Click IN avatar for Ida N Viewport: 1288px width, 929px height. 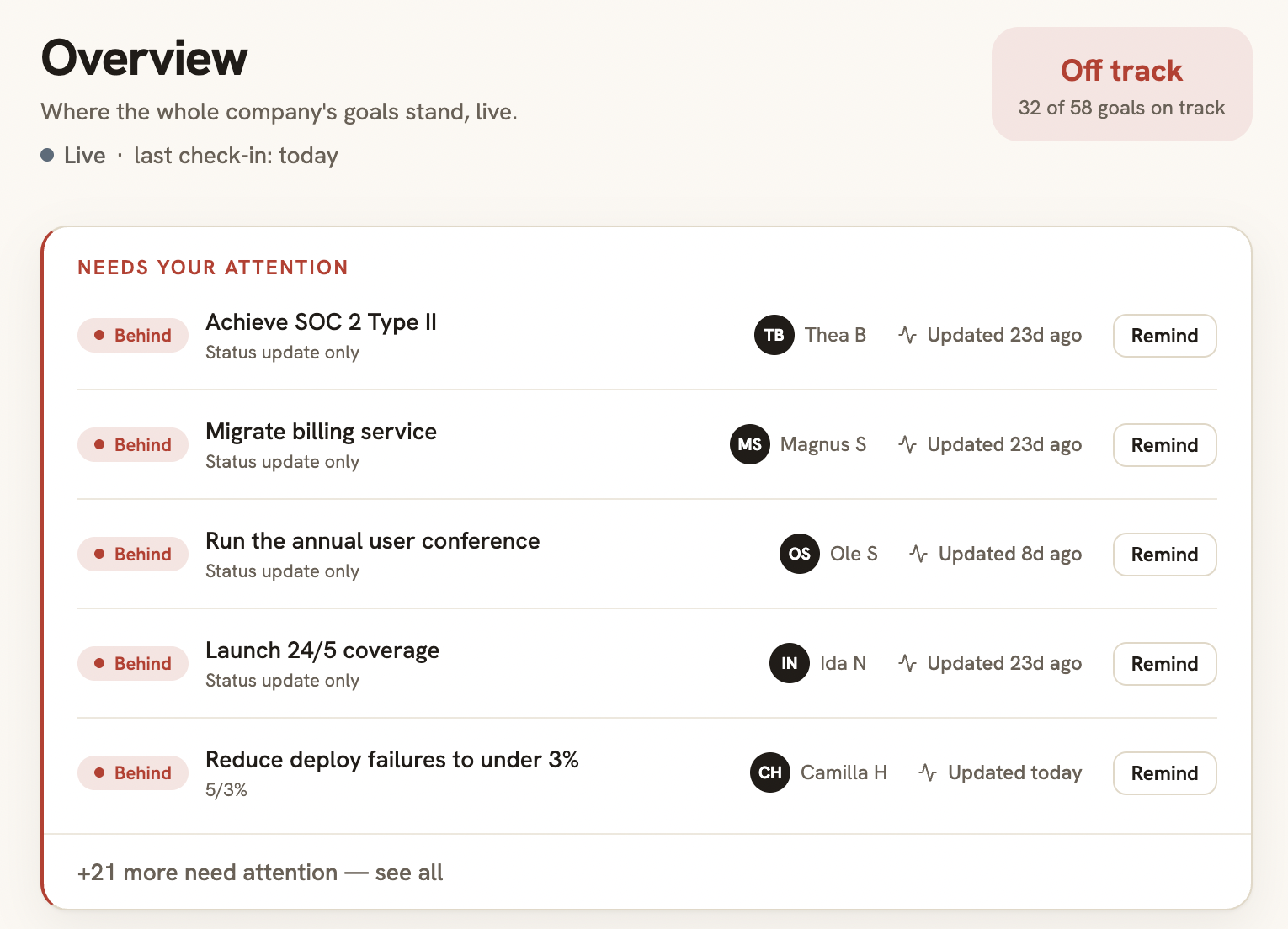[x=790, y=663]
